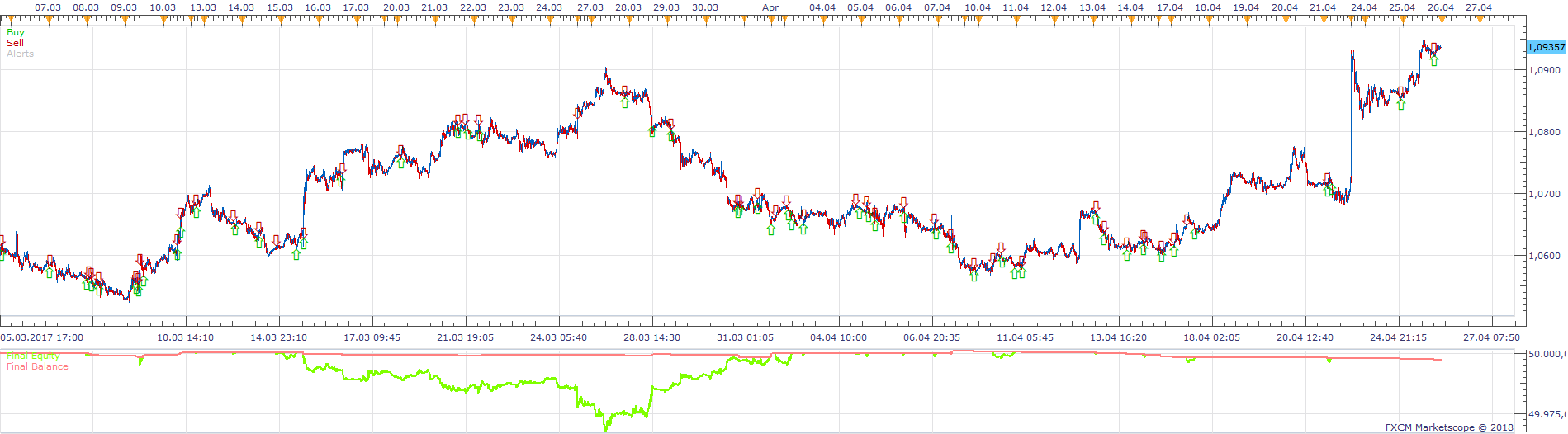Click the 09.03 day label
Screen dimensions: 1568x434
tap(124, 7)
